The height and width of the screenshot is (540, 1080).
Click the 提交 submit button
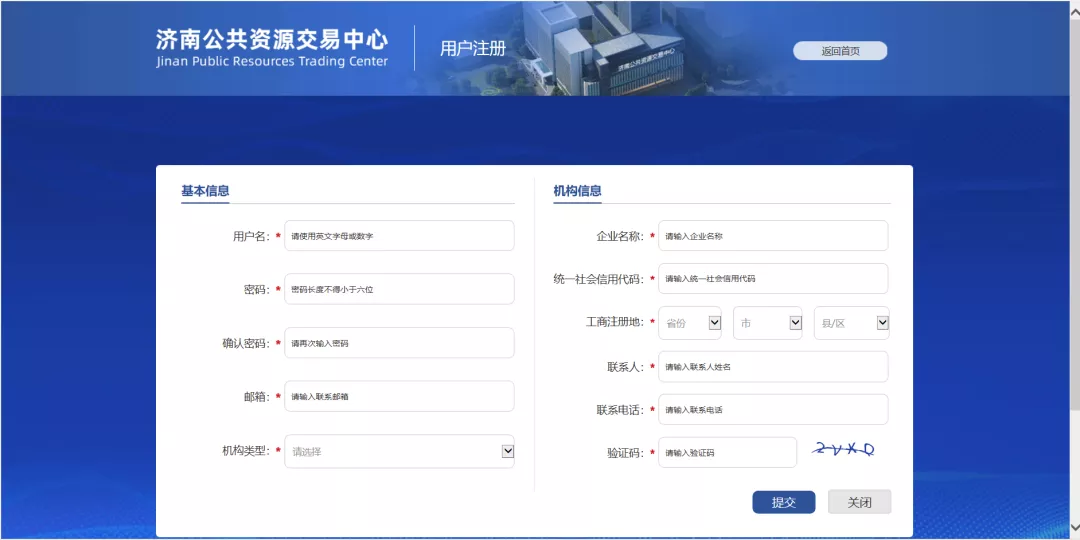pos(783,502)
